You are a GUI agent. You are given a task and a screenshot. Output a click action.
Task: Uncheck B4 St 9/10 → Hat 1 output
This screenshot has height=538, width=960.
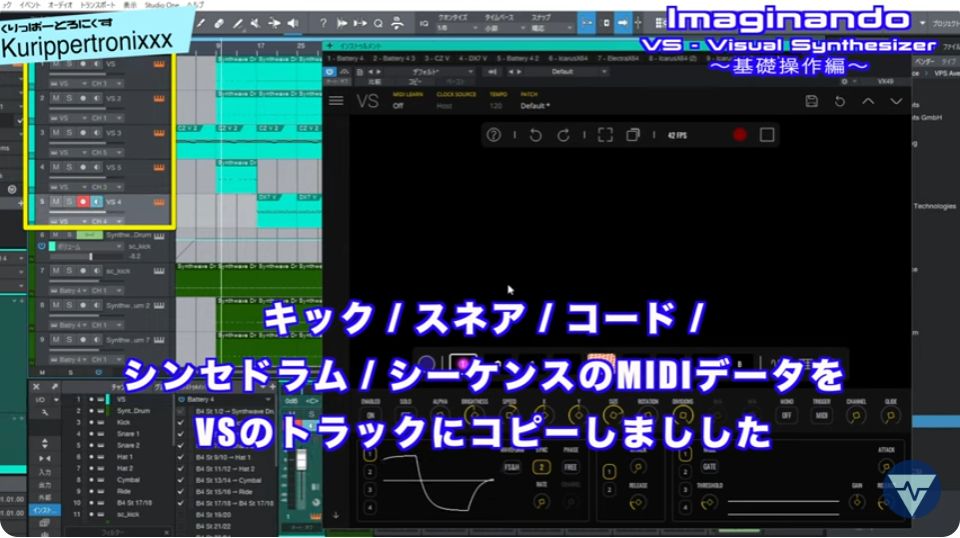(x=181, y=457)
